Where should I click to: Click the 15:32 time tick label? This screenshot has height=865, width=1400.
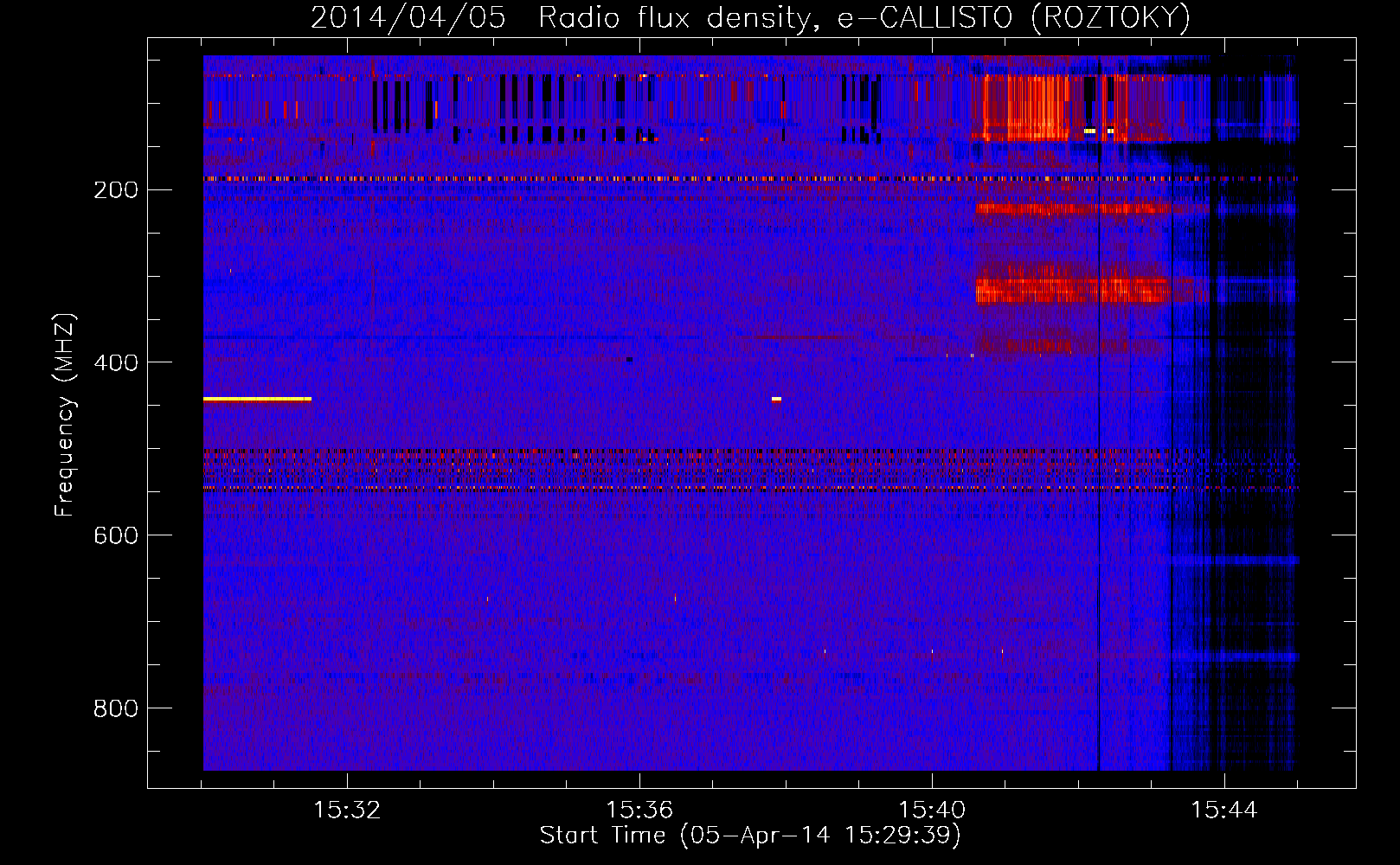(x=347, y=811)
